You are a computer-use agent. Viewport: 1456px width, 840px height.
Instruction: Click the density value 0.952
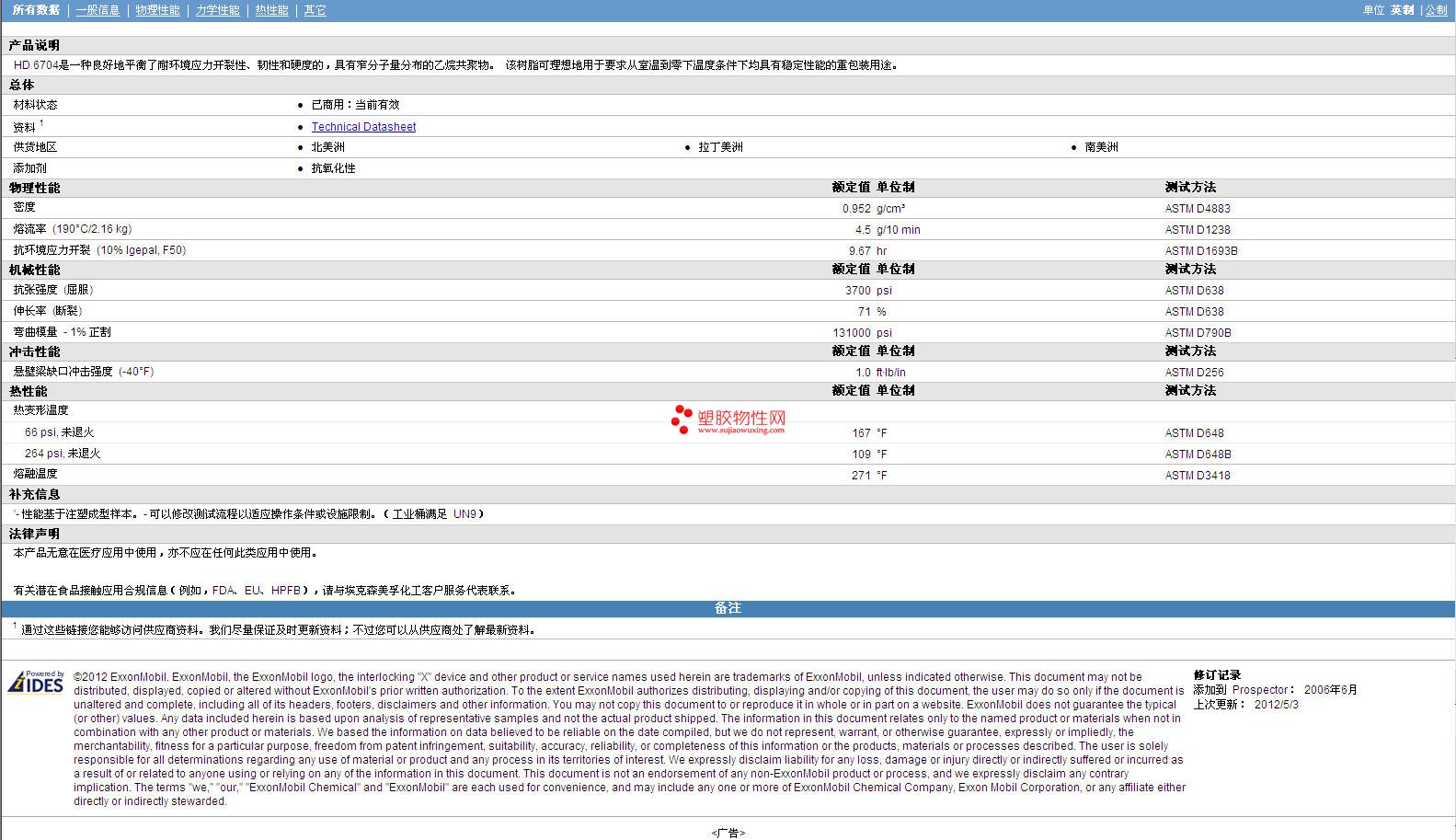tap(856, 209)
